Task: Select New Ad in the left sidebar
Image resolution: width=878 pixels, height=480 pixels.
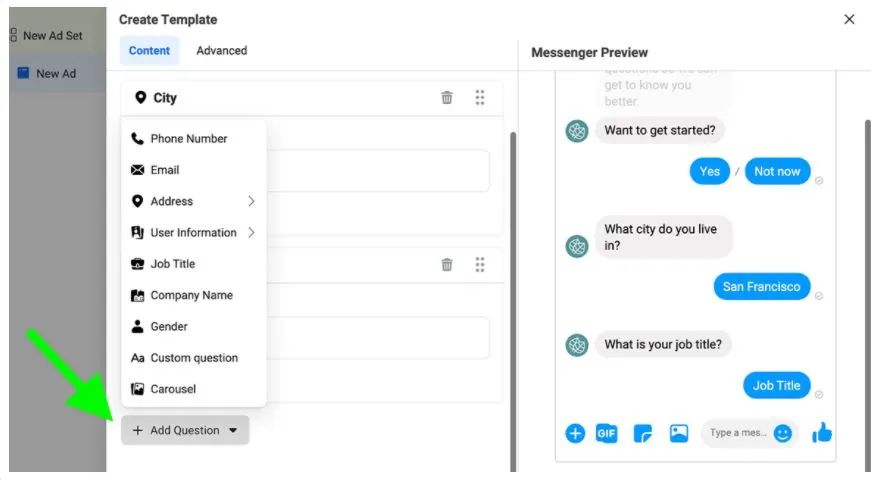Action: 55,73
